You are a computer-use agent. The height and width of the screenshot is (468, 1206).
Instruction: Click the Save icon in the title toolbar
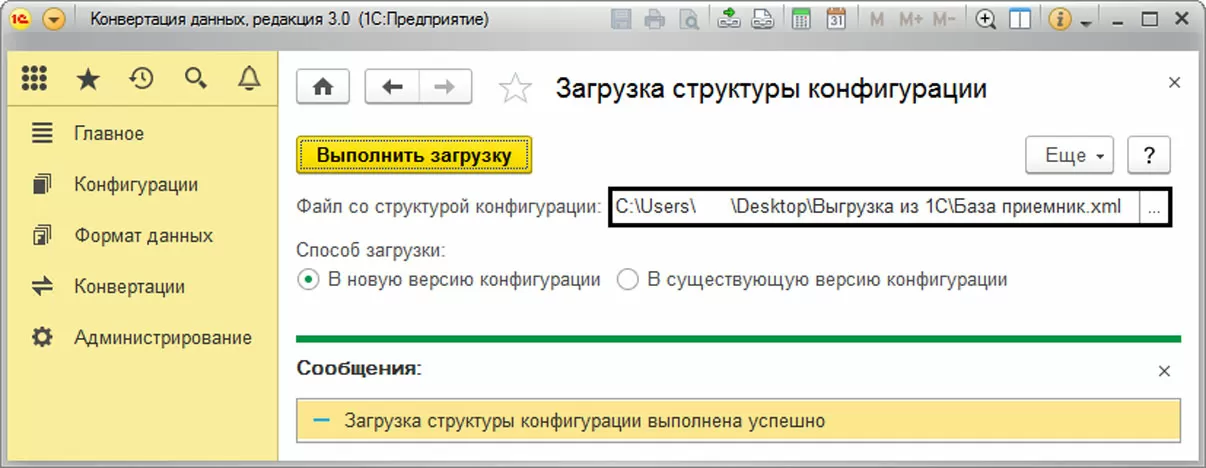click(621, 19)
